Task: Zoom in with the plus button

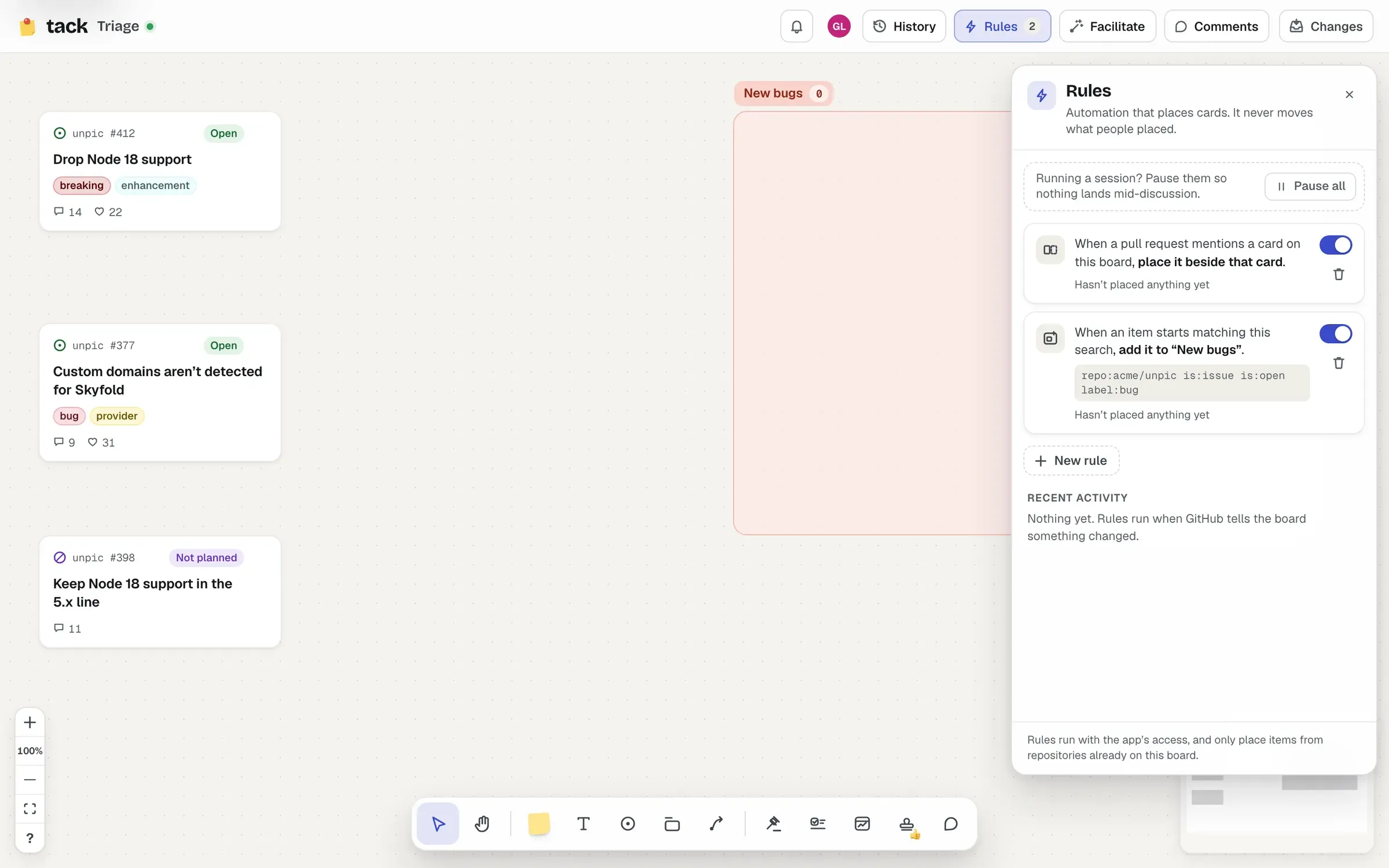Action: pos(30,722)
